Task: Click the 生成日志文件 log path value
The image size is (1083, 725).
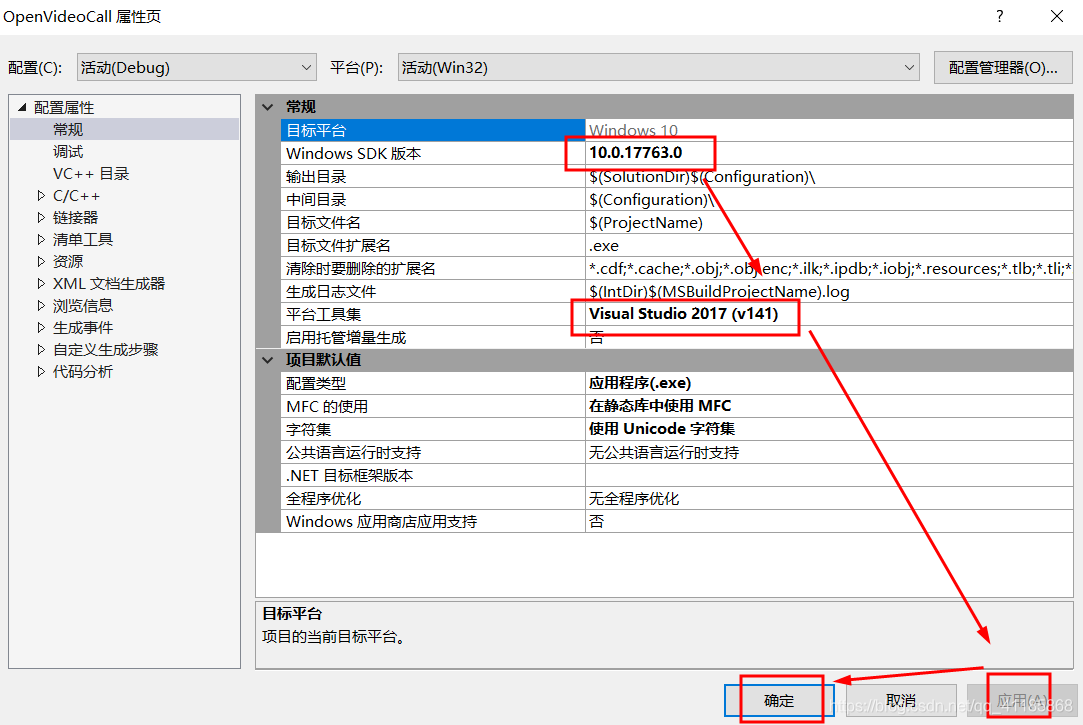Action: [829, 291]
